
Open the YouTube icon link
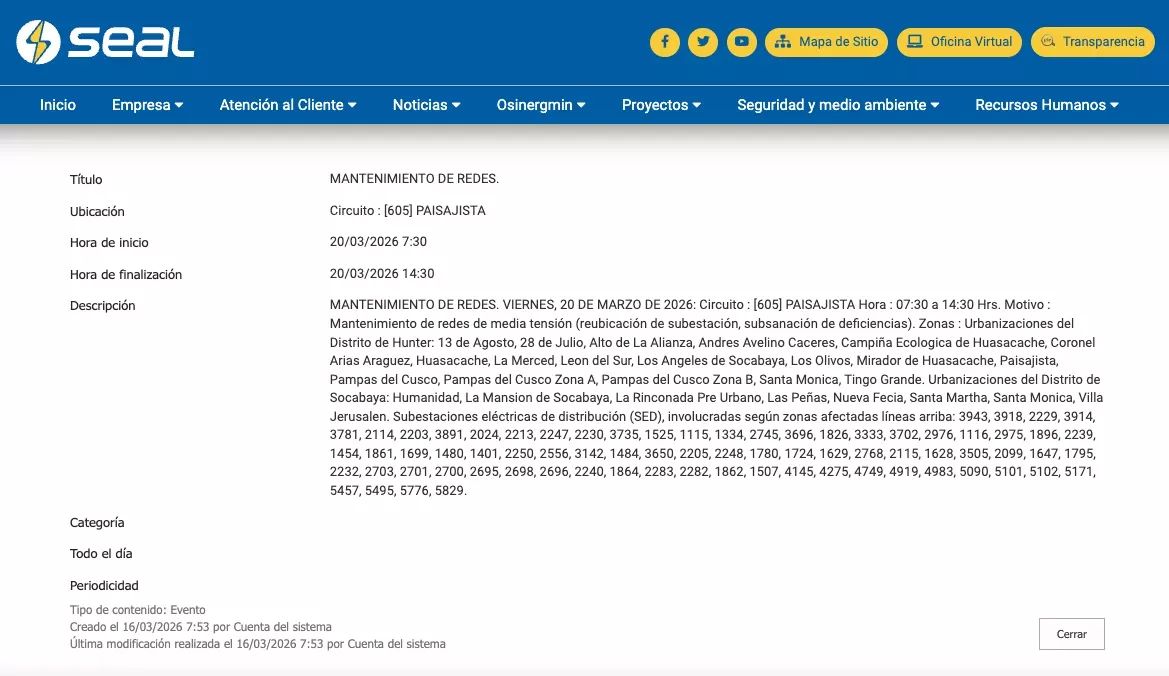741,42
